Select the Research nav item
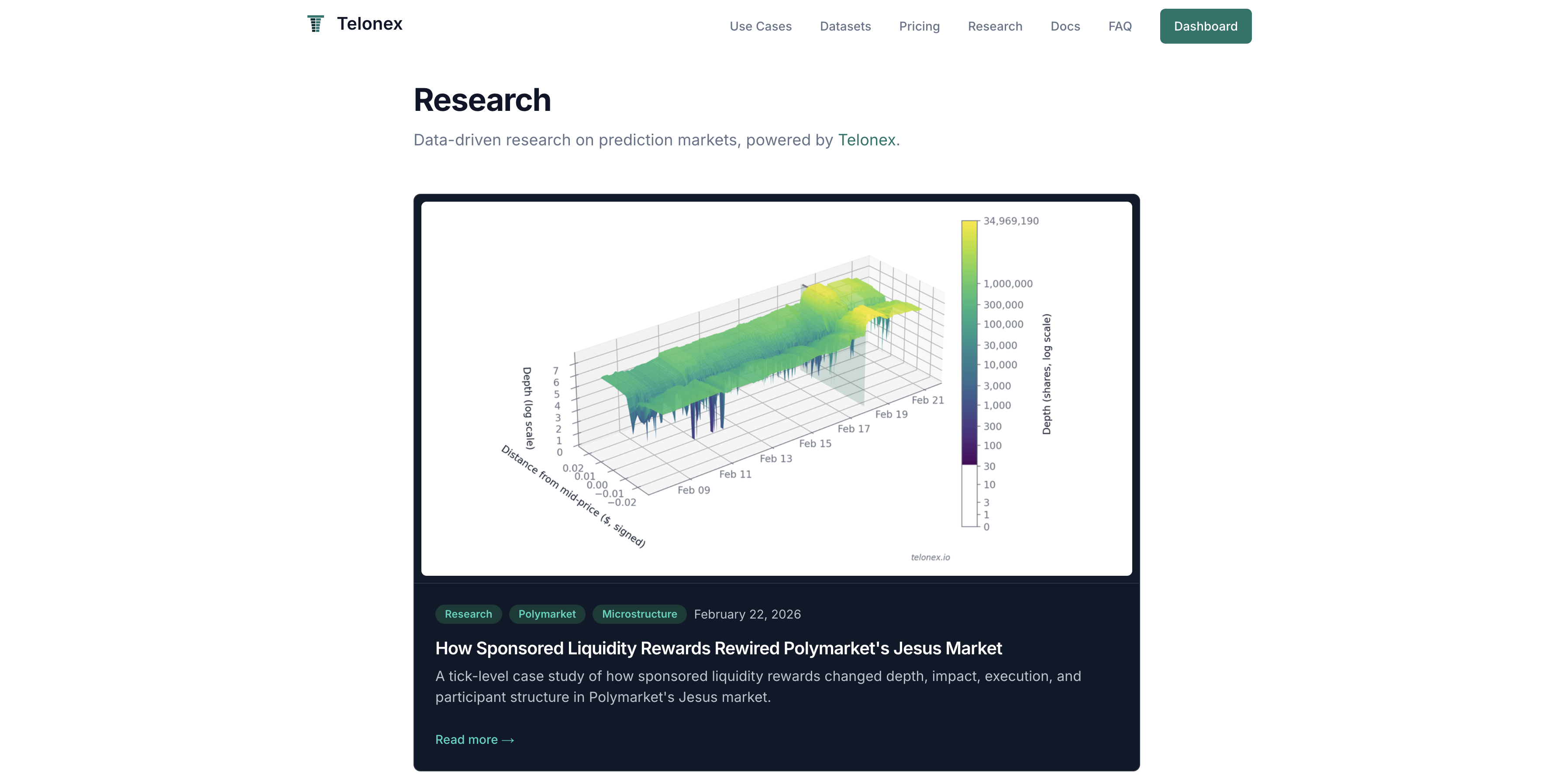1551x784 pixels. pos(995,26)
